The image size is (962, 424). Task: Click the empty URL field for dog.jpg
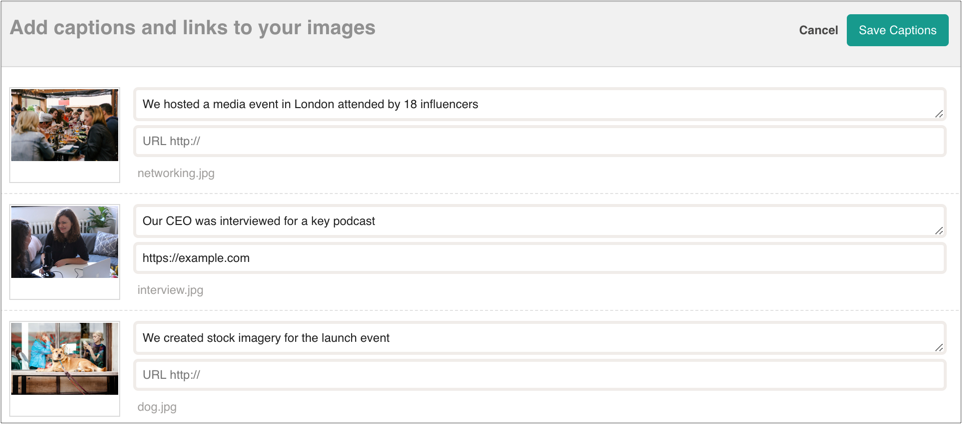pos(538,375)
